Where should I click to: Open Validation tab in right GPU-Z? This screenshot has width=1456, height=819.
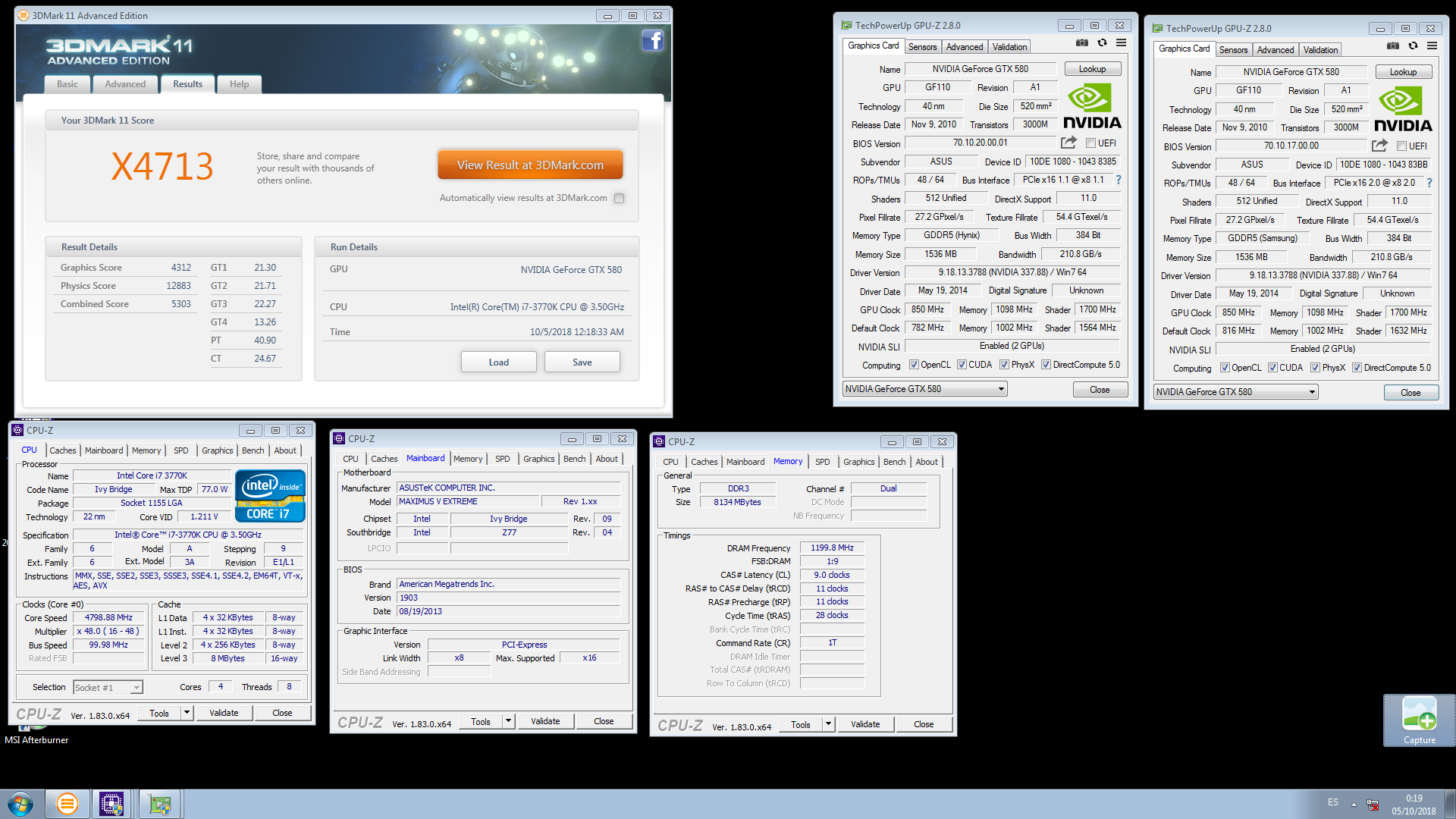tap(1320, 50)
